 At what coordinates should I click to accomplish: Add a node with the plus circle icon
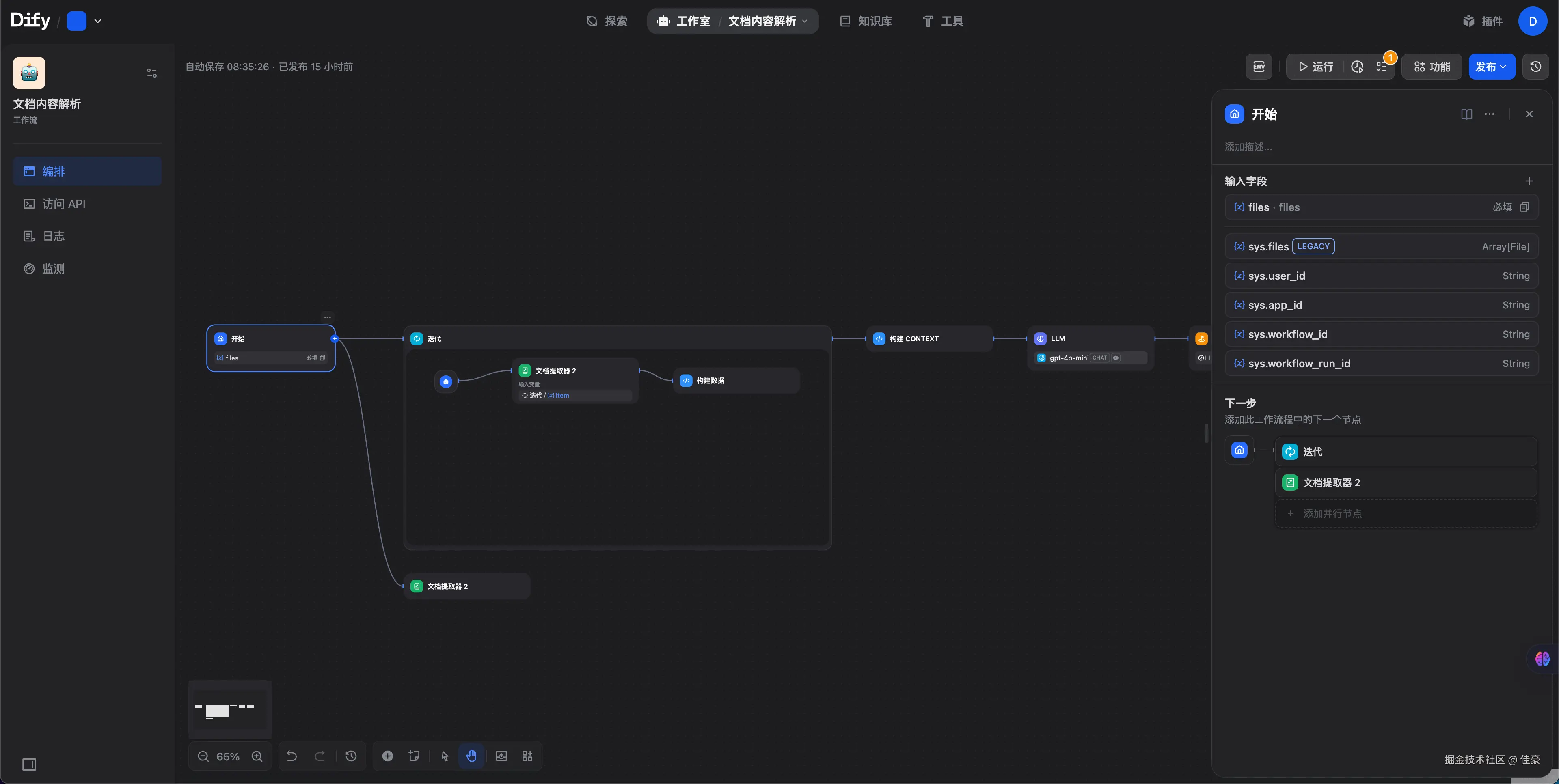pyautogui.click(x=388, y=756)
